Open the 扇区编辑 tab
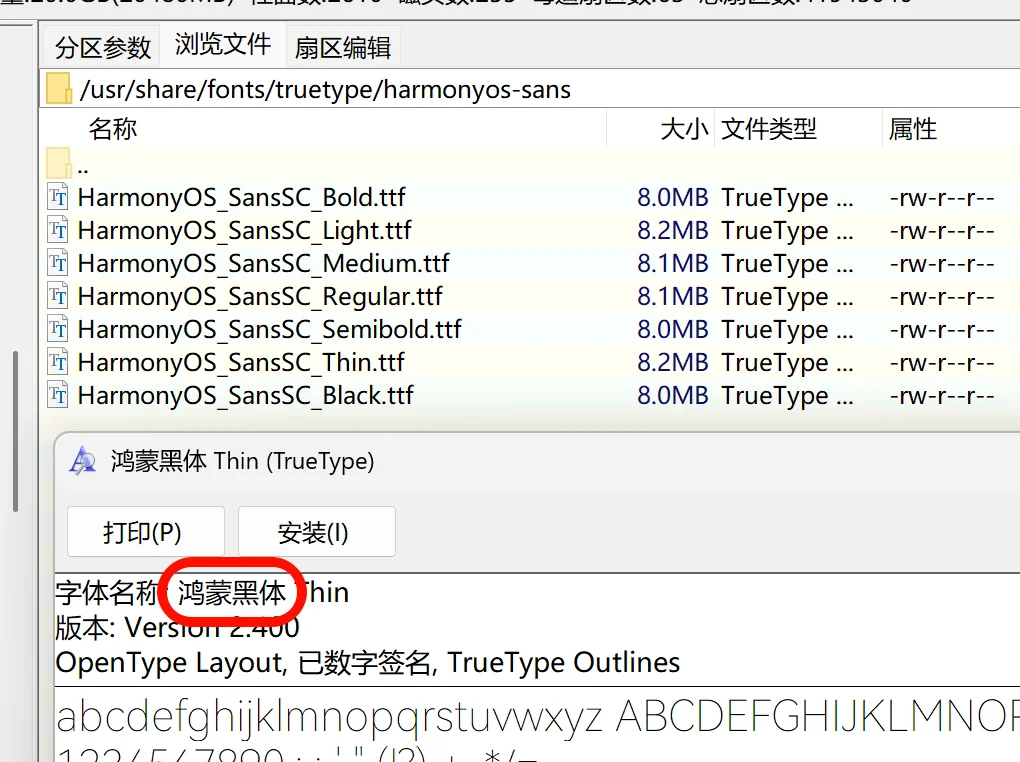The height and width of the screenshot is (762, 1020). [342, 47]
